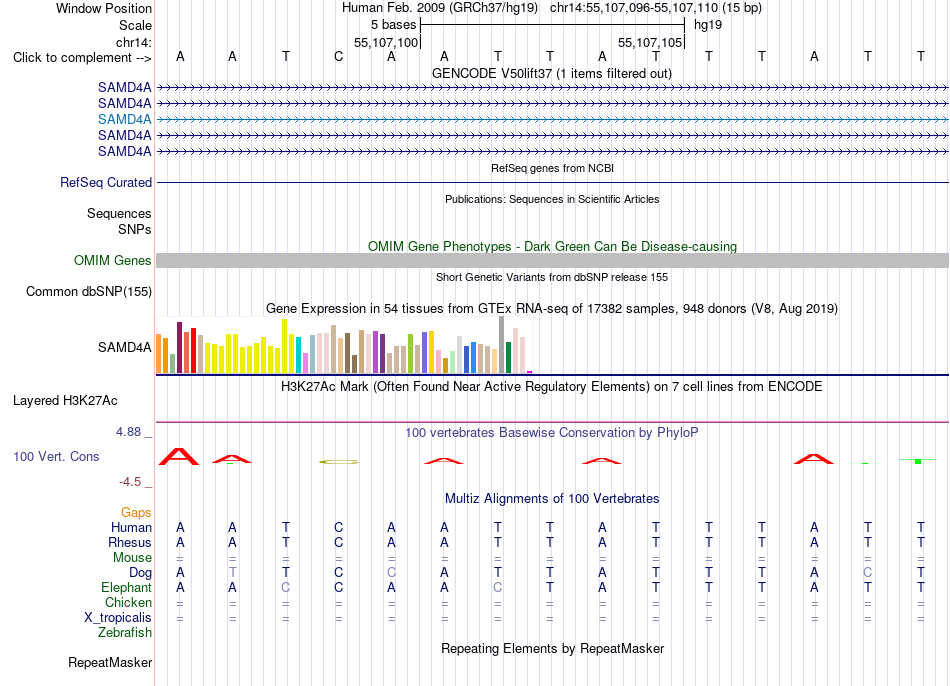Click the RefSeq Curated horizontal gene line
The height and width of the screenshot is (686, 950).
[553, 182]
